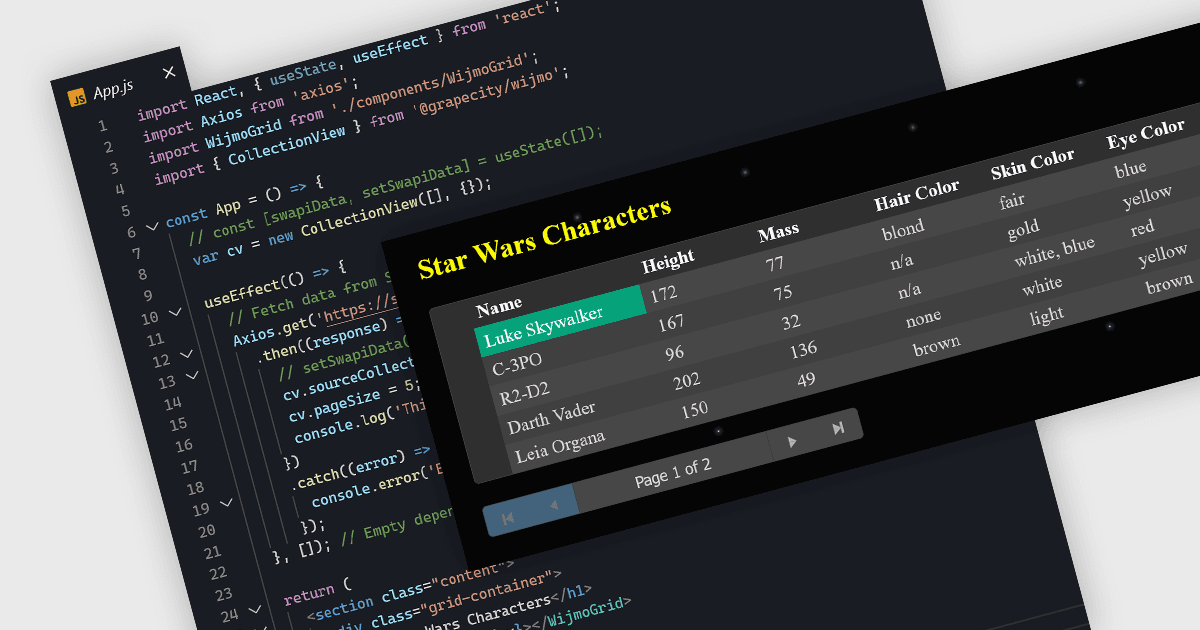Close the App.js editor tab
This screenshot has height=630, width=1200.
(x=169, y=72)
